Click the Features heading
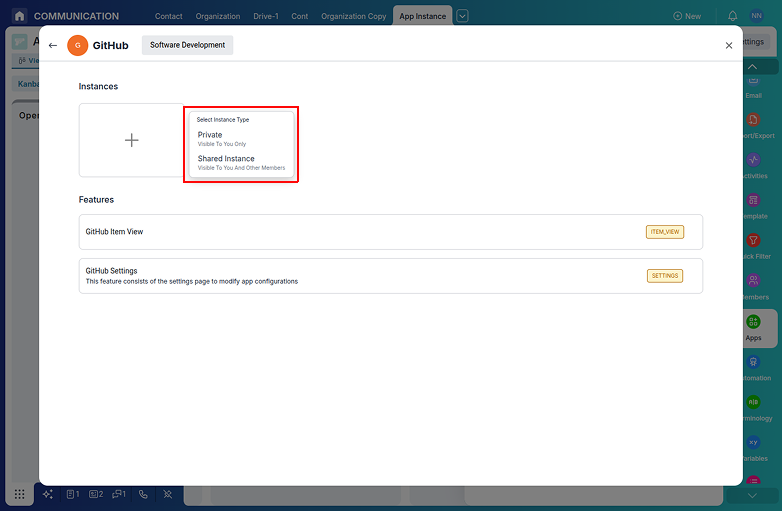Viewport: 782px width, 511px height. pyautogui.click(x=96, y=199)
